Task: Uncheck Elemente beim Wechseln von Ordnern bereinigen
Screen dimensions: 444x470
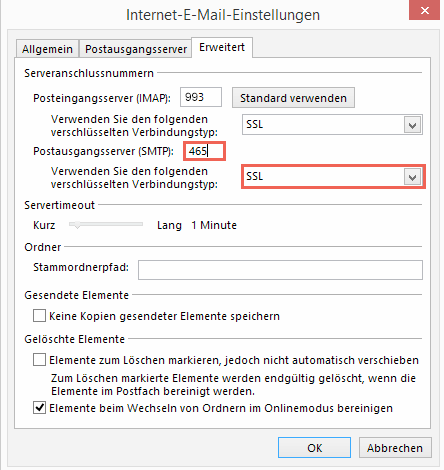Action: pos(39,408)
